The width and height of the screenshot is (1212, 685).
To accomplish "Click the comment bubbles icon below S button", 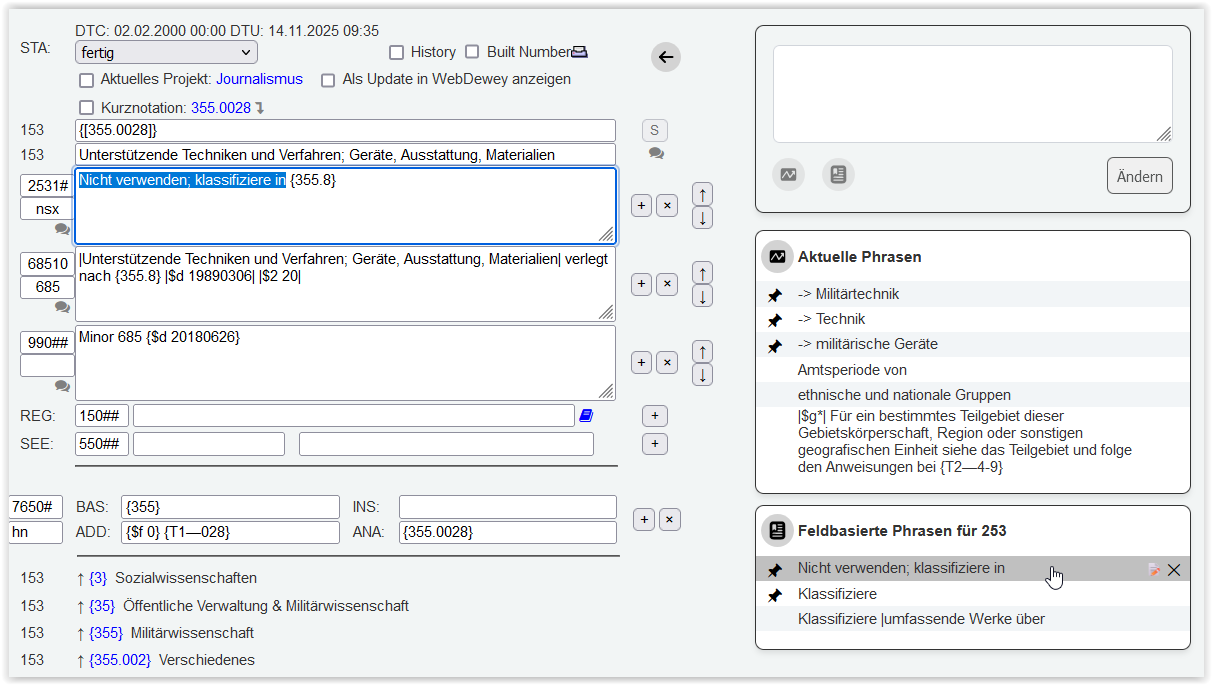I will coord(656,154).
